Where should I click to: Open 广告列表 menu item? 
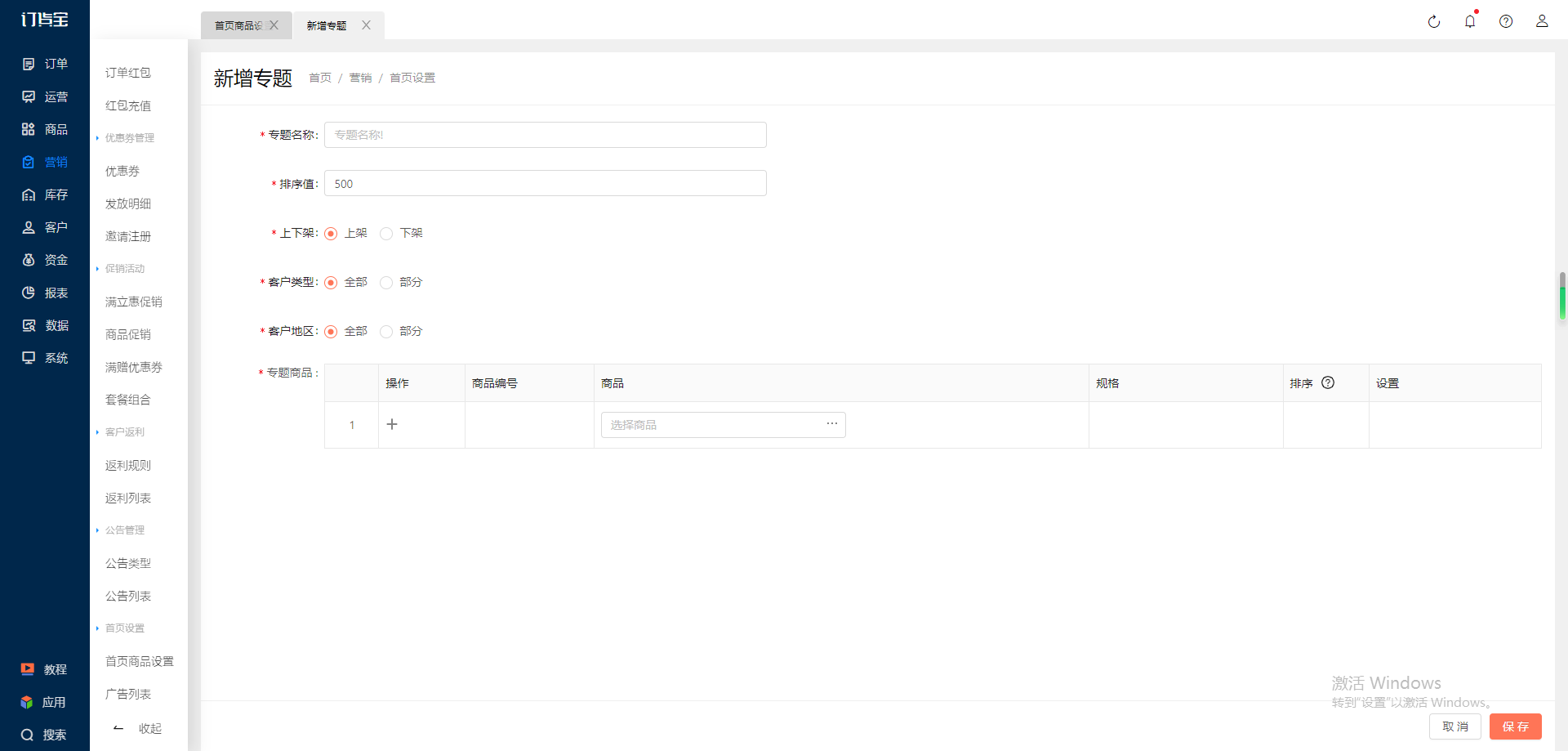(x=128, y=694)
